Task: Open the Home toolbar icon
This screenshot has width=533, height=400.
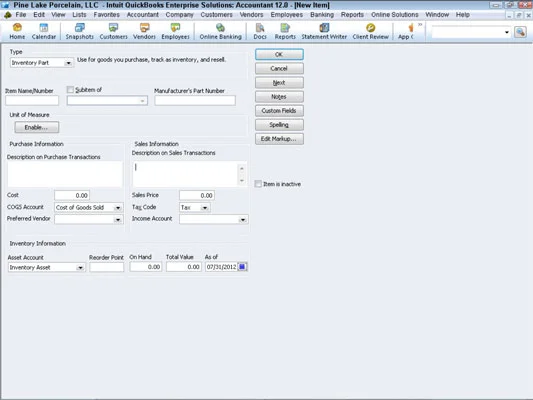Action: coord(17,31)
